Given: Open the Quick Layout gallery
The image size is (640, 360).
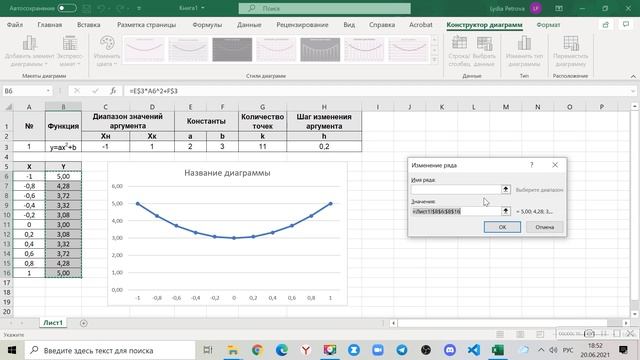Looking at the screenshot, I should tap(70, 51).
